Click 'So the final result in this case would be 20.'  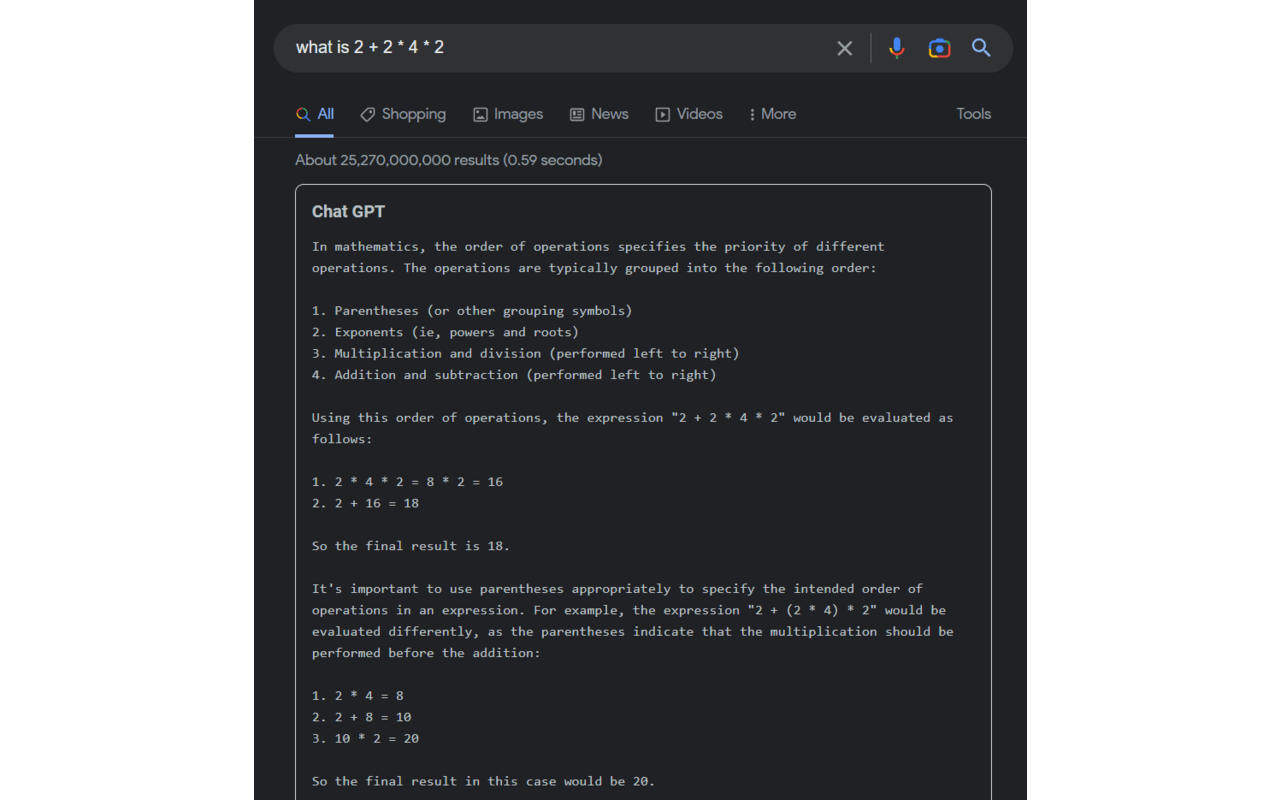(483, 781)
